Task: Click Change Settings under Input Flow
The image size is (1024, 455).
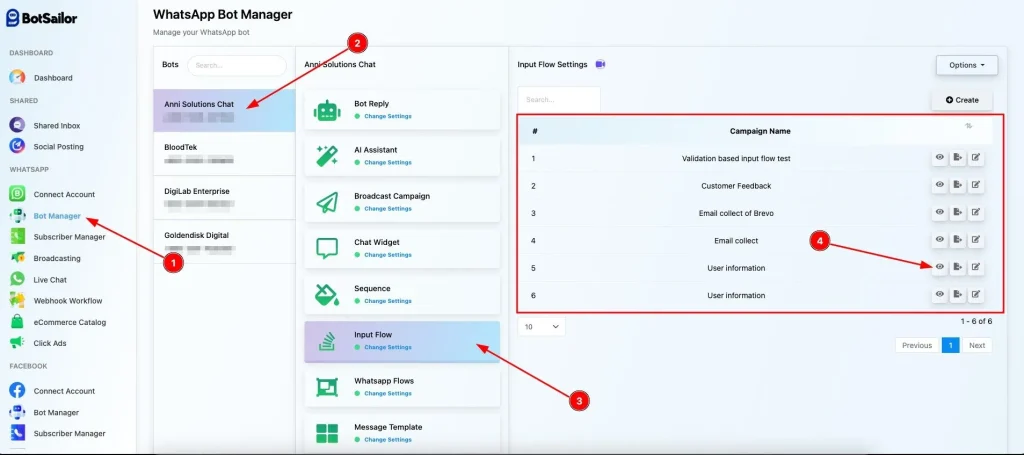Action: [x=387, y=347]
